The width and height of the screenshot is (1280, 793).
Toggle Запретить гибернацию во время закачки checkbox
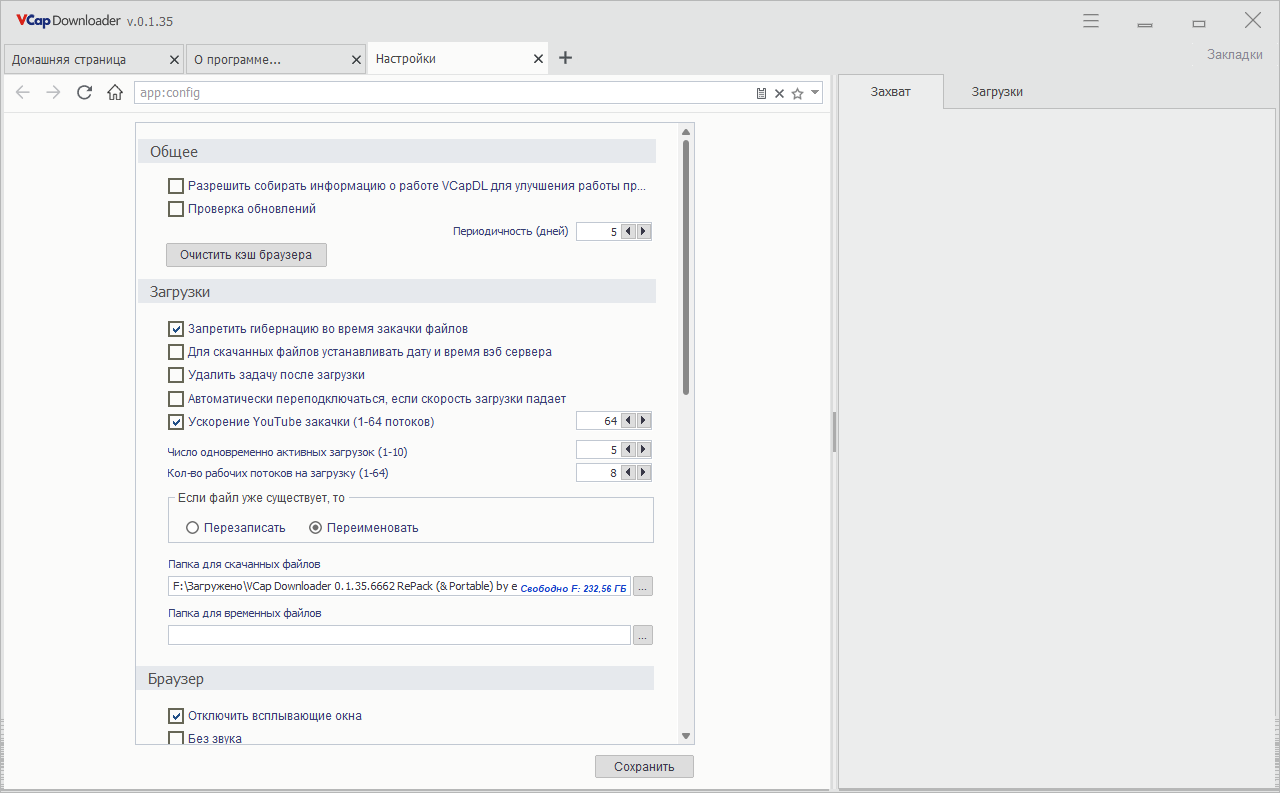coord(176,328)
